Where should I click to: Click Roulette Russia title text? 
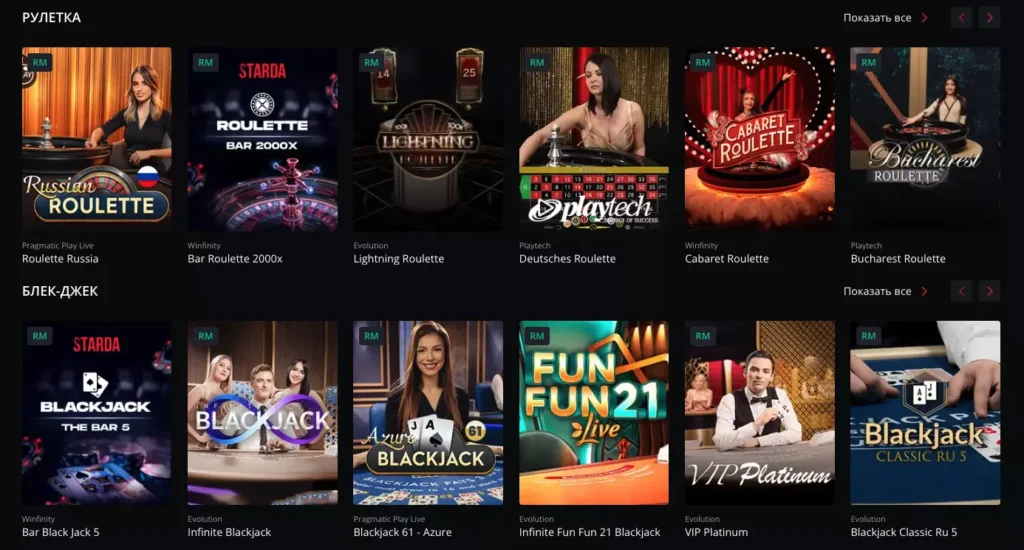point(60,259)
